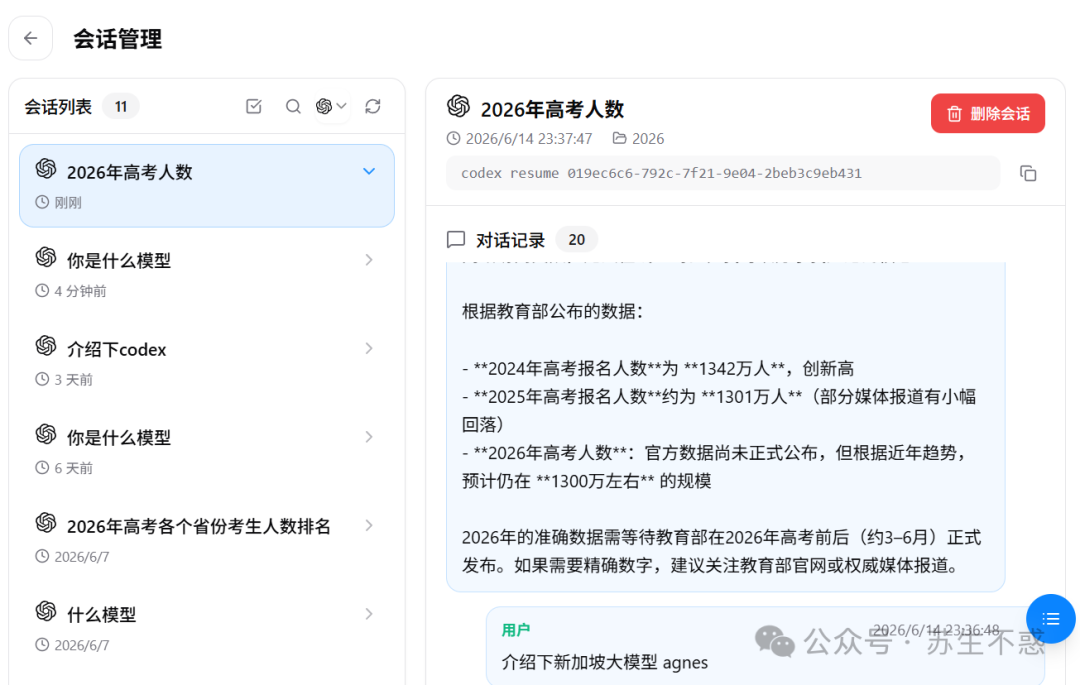
Task: Select the 2026年高考各个省份考生人数排名 title
Action: 198,527
